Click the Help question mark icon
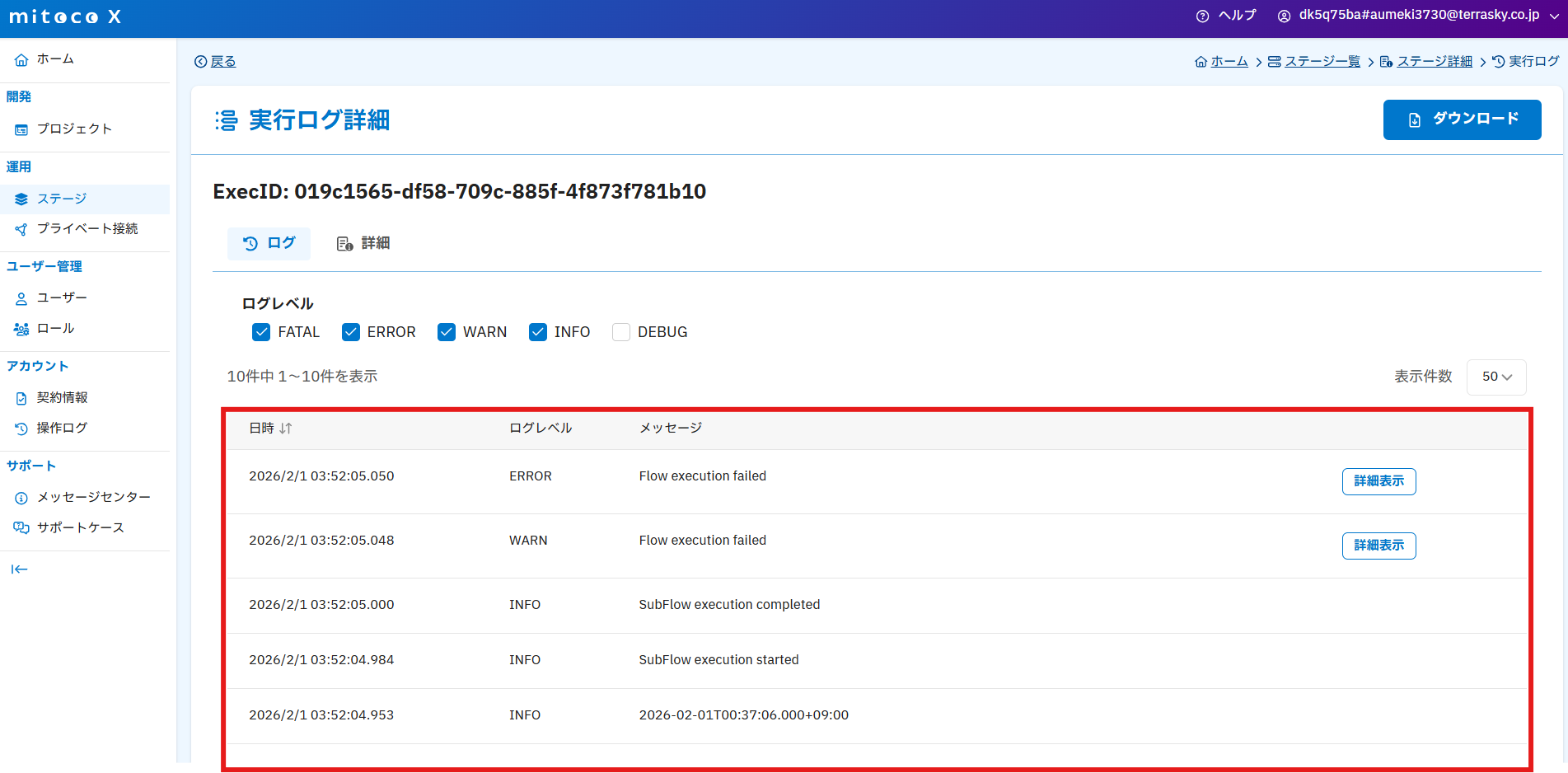The width and height of the screenshot is (1568, 773). tap(1202, 16)
